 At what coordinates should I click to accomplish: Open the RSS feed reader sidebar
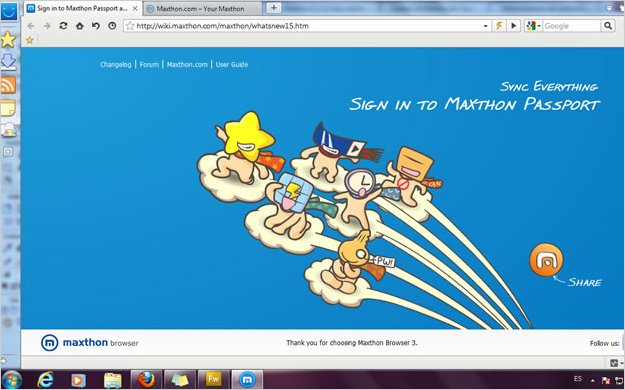click(8, 85)
